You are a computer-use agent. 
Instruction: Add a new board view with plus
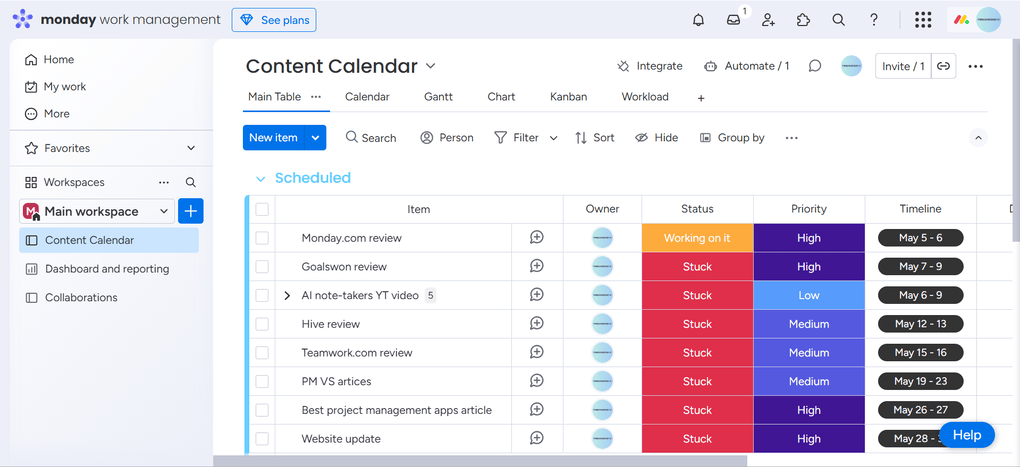tap(701, 98)
